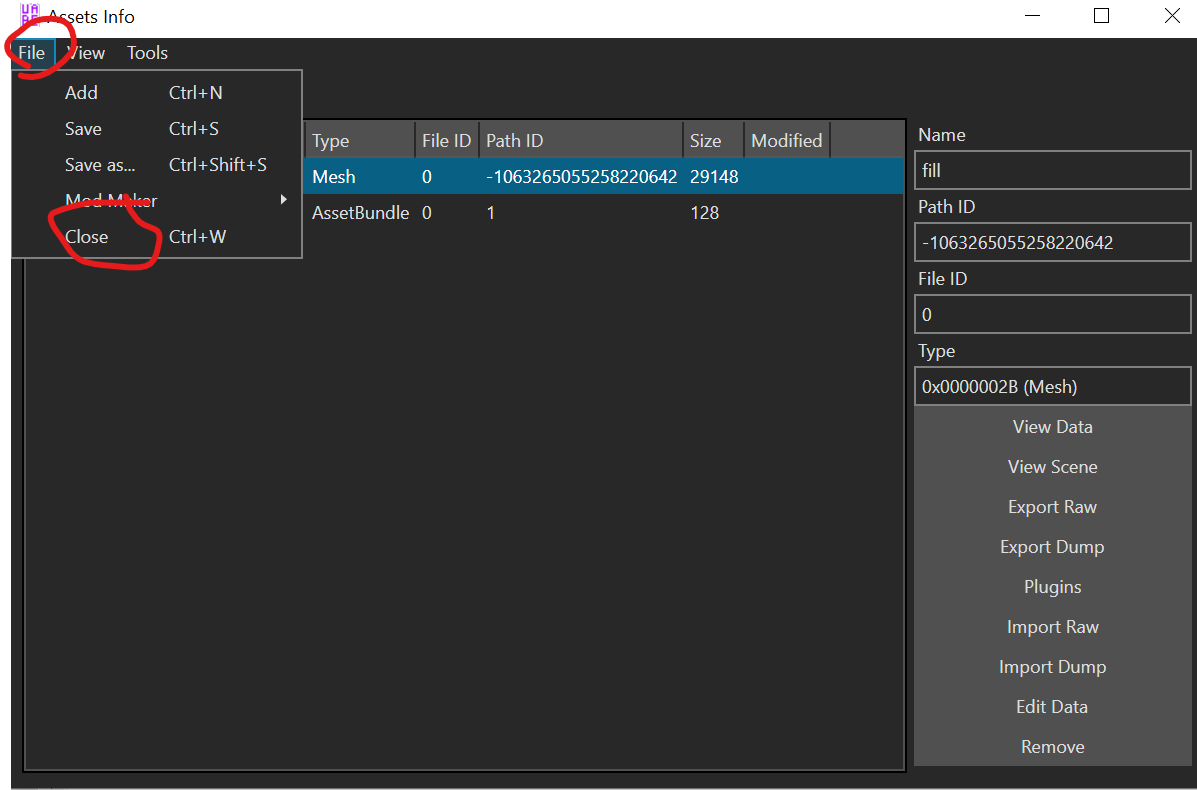This screenshot has height=790, width=1197.
Task: Click the Path ID cell -1063265055258220642
Action: [582, 177]
